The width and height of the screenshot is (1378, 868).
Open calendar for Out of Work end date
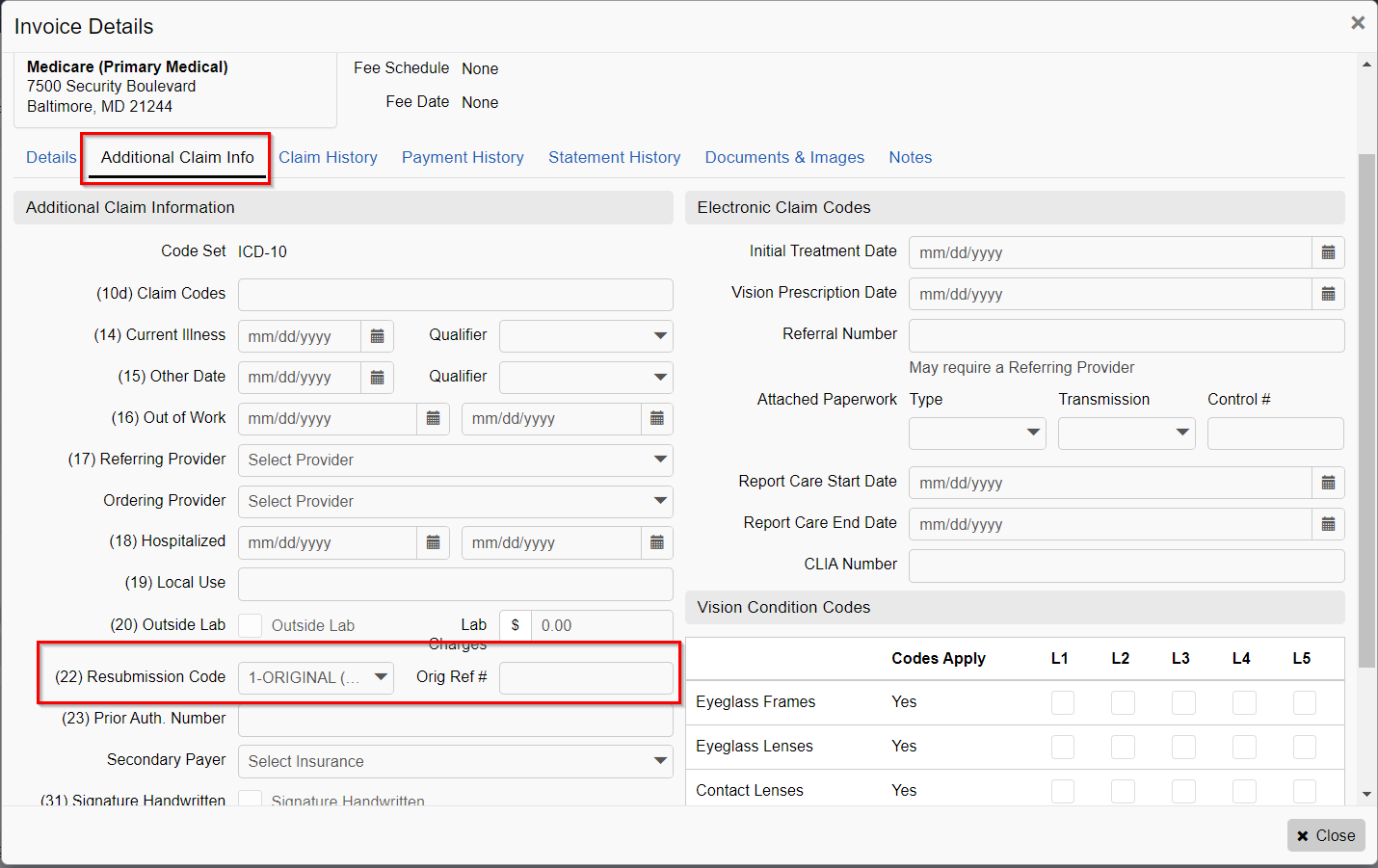[656, 419]
